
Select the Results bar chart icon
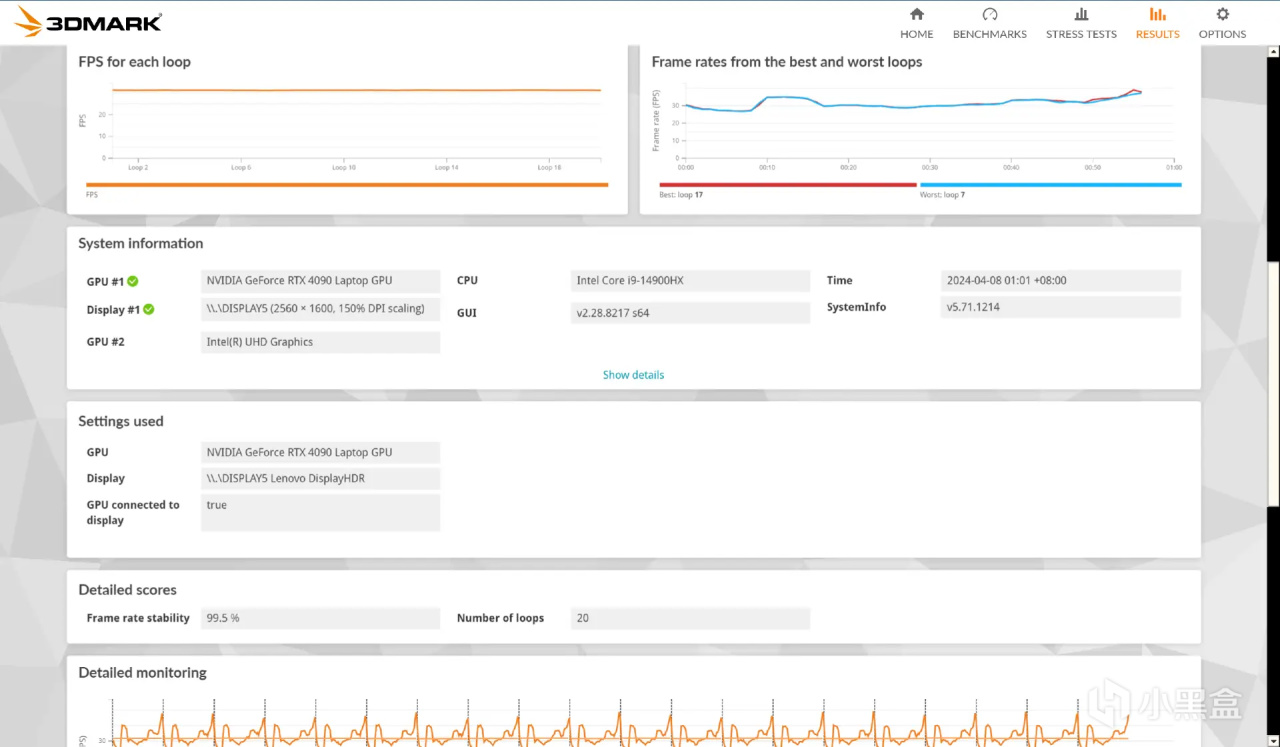[x=1157, y=14]
